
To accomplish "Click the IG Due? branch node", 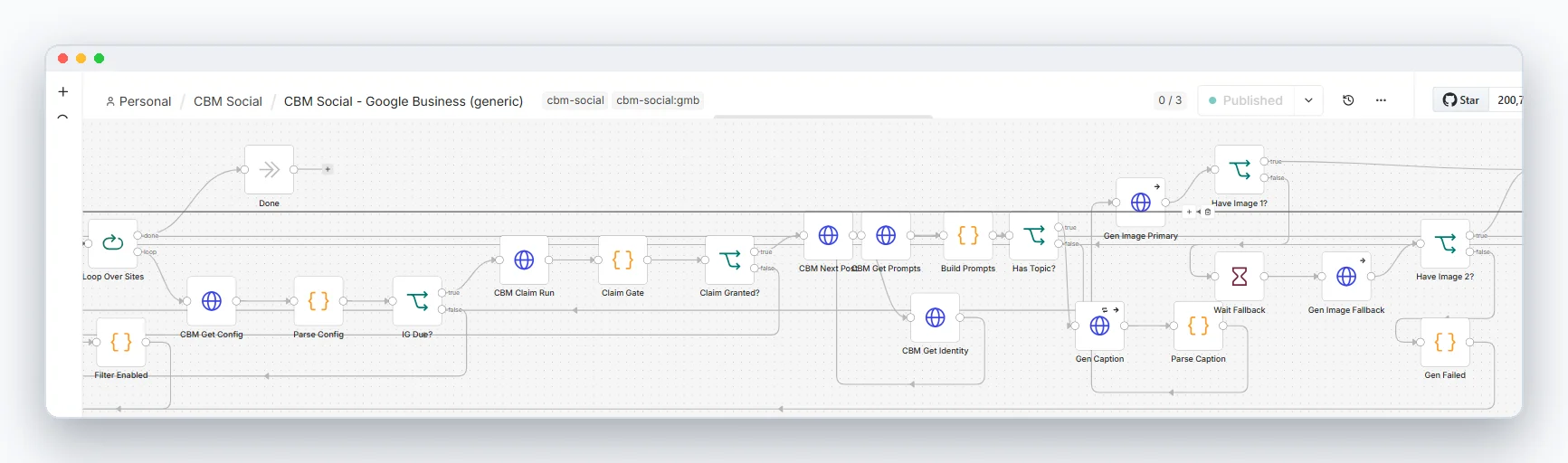I will (417, 301).
